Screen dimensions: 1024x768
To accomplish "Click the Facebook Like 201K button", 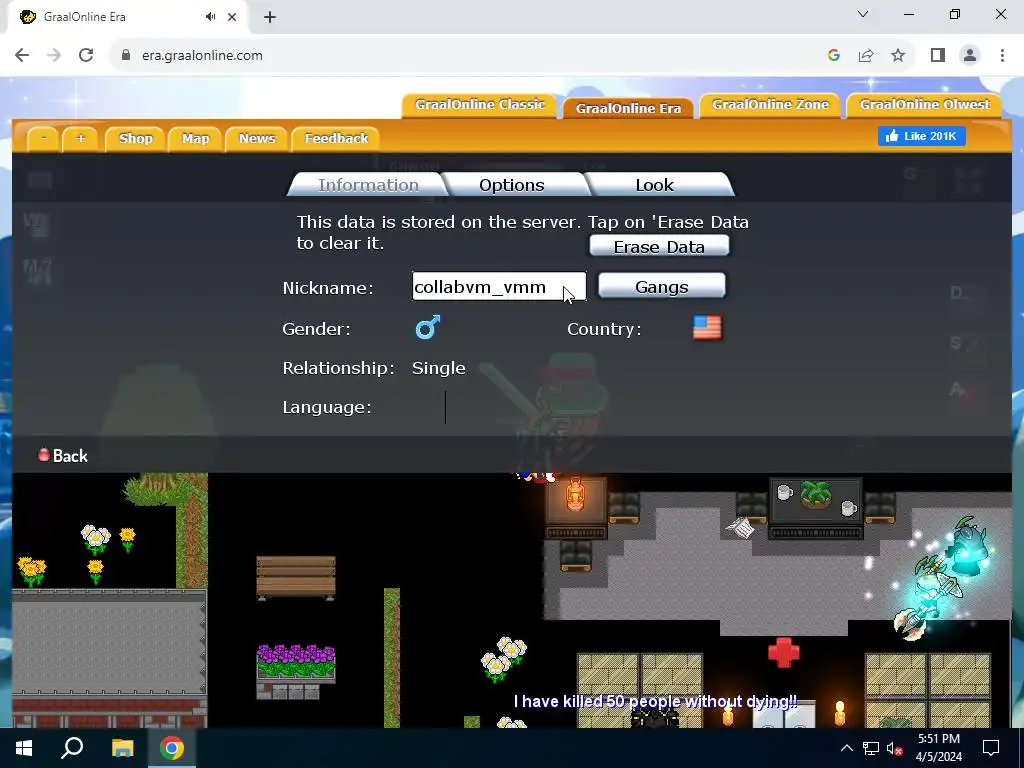I will pos(921,136).
